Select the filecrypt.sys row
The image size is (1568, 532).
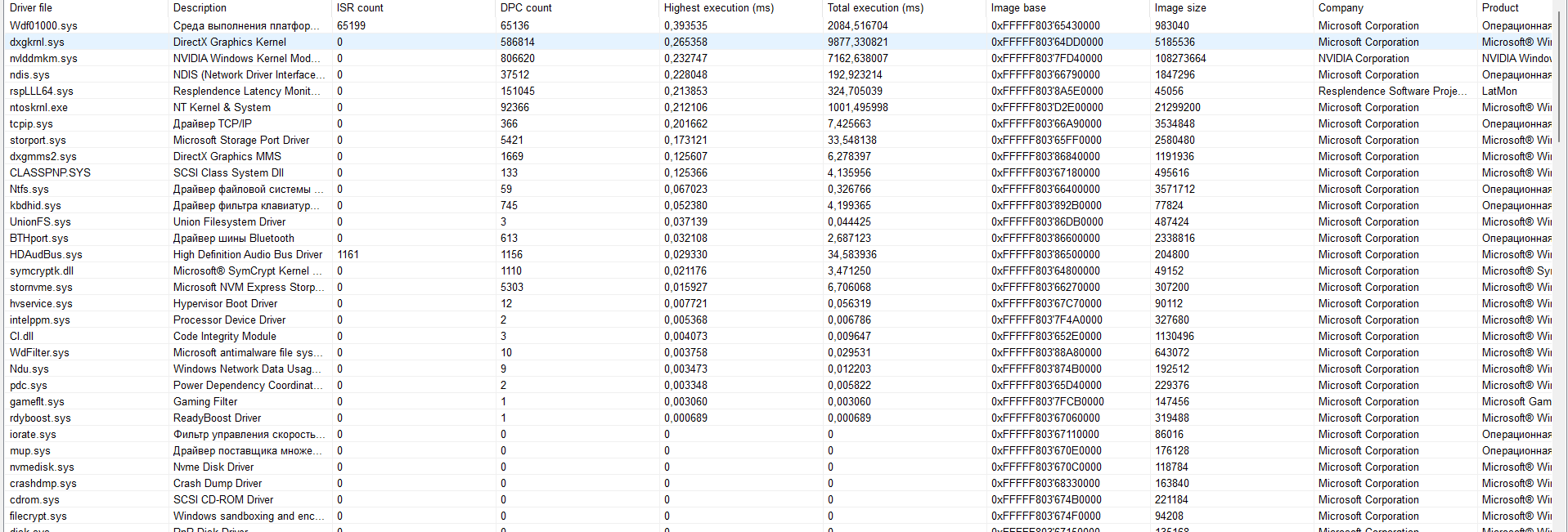point(38,516)
